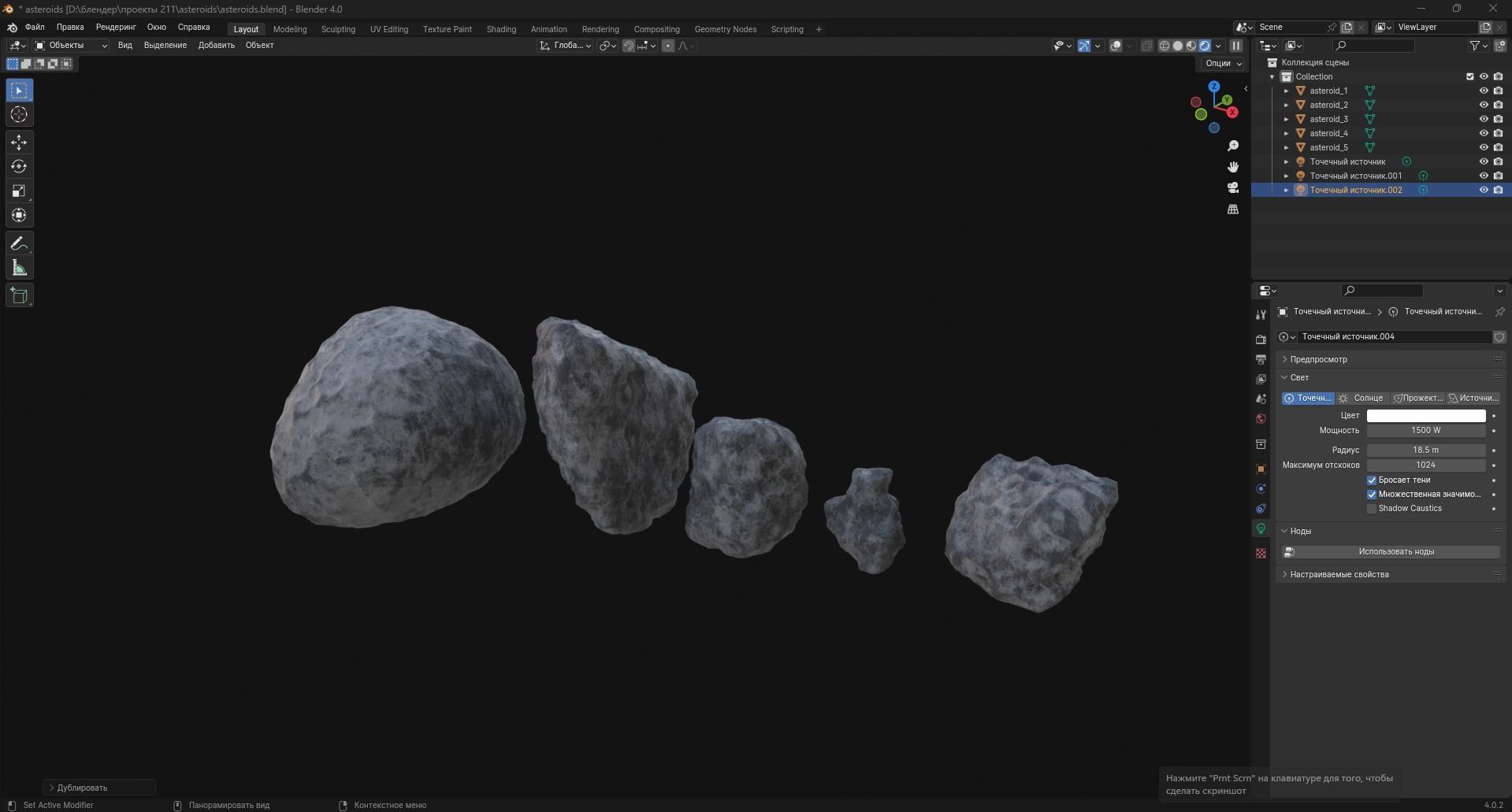This screenshot has height=812, width=1512.
Task: Select the Cursor tool in the toolbar
Action: point(19,115)
